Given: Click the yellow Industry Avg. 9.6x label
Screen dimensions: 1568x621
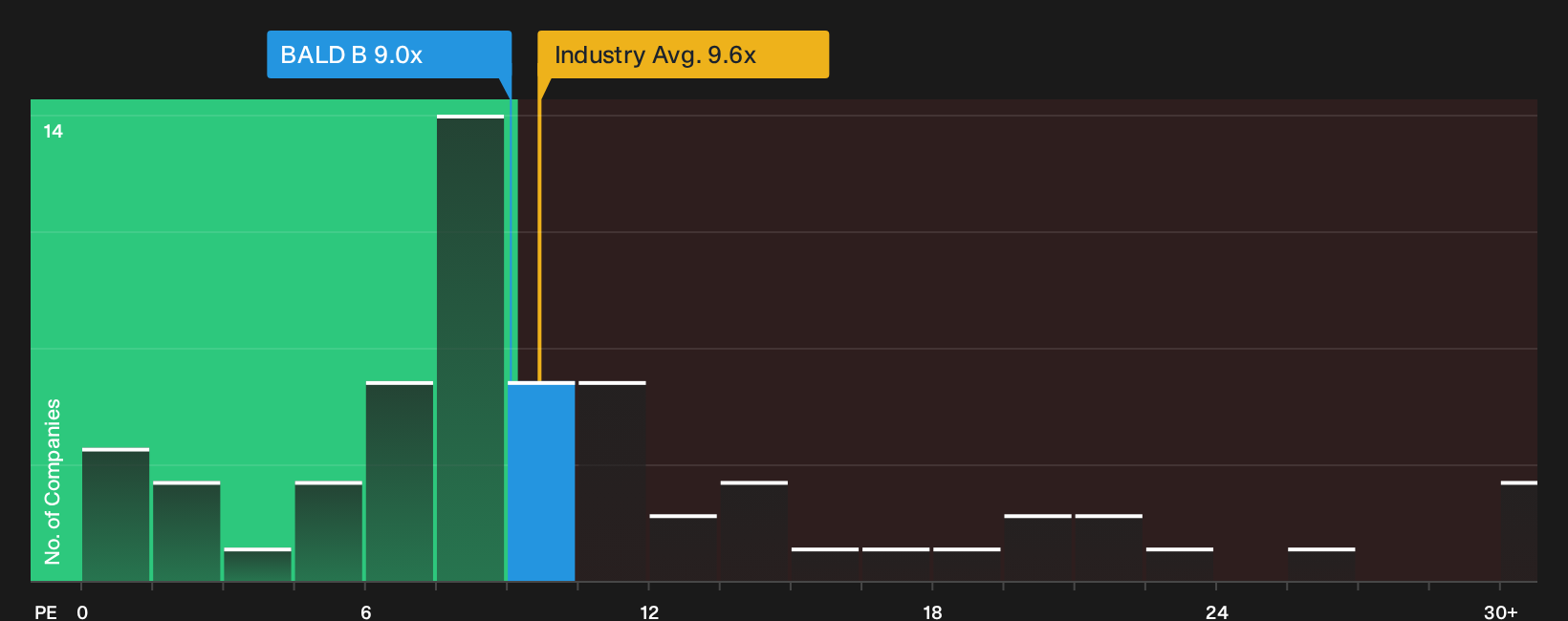Looking at the screenshot, I should click(683, 54).
